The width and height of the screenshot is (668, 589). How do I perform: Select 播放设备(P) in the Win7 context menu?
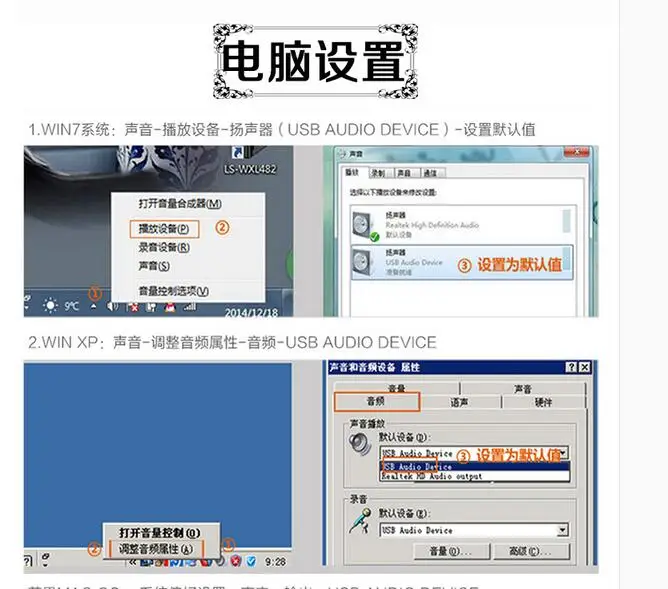tap(164, 229)
